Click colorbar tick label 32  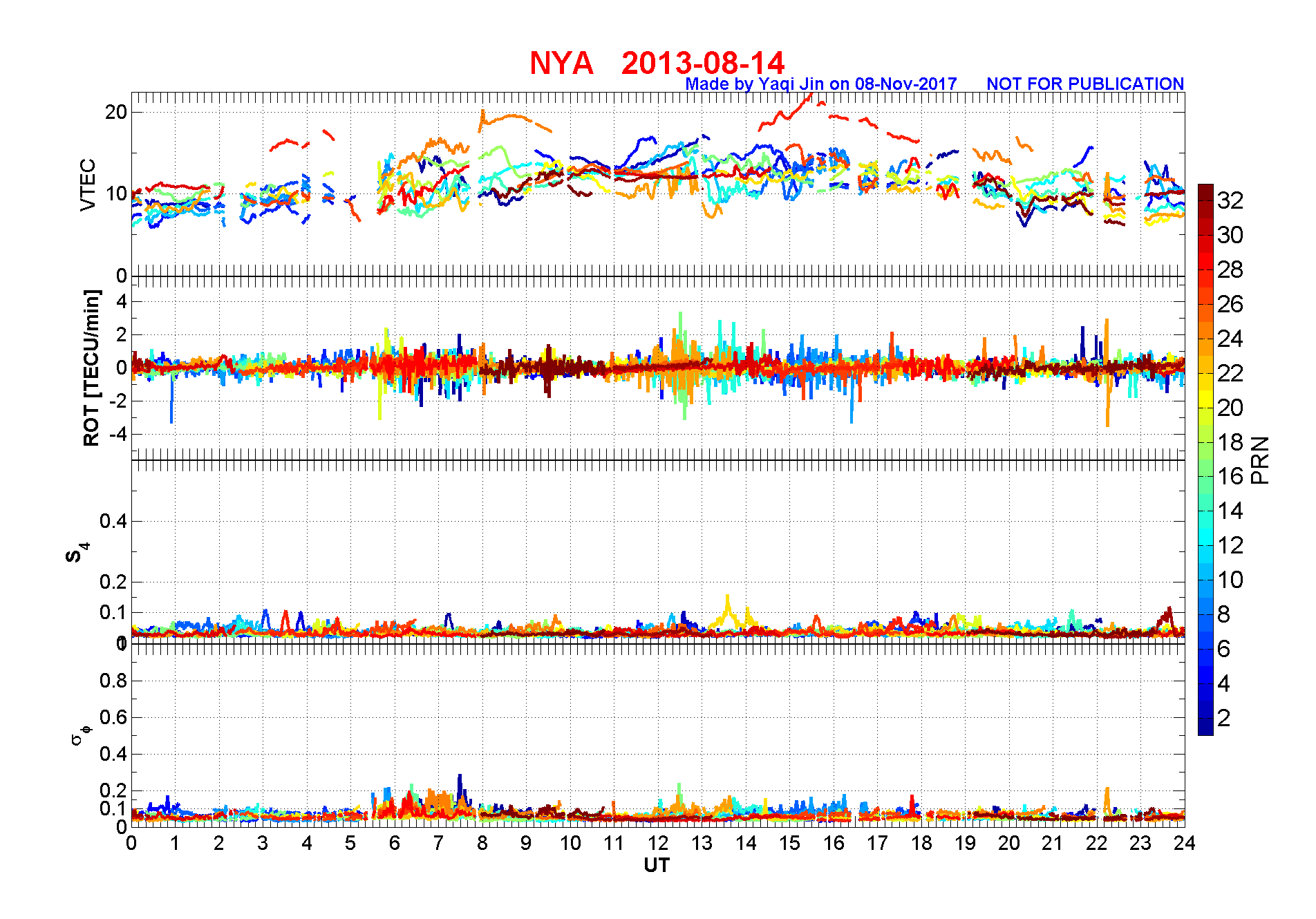(1230, 200)
